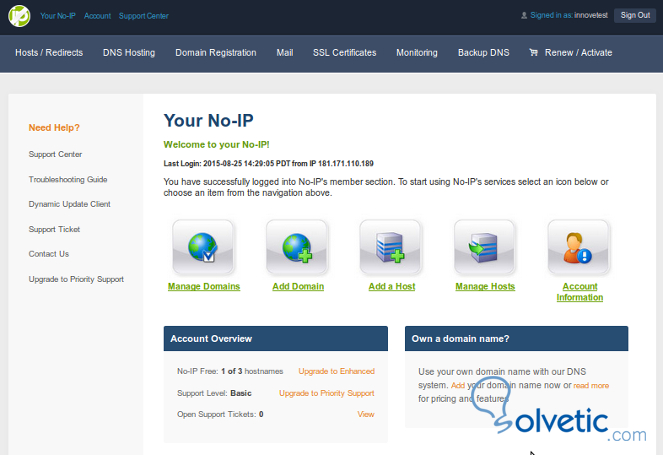Click the Need Help? heading
Screen dimensions: 663x455
(x=54, y=128)
